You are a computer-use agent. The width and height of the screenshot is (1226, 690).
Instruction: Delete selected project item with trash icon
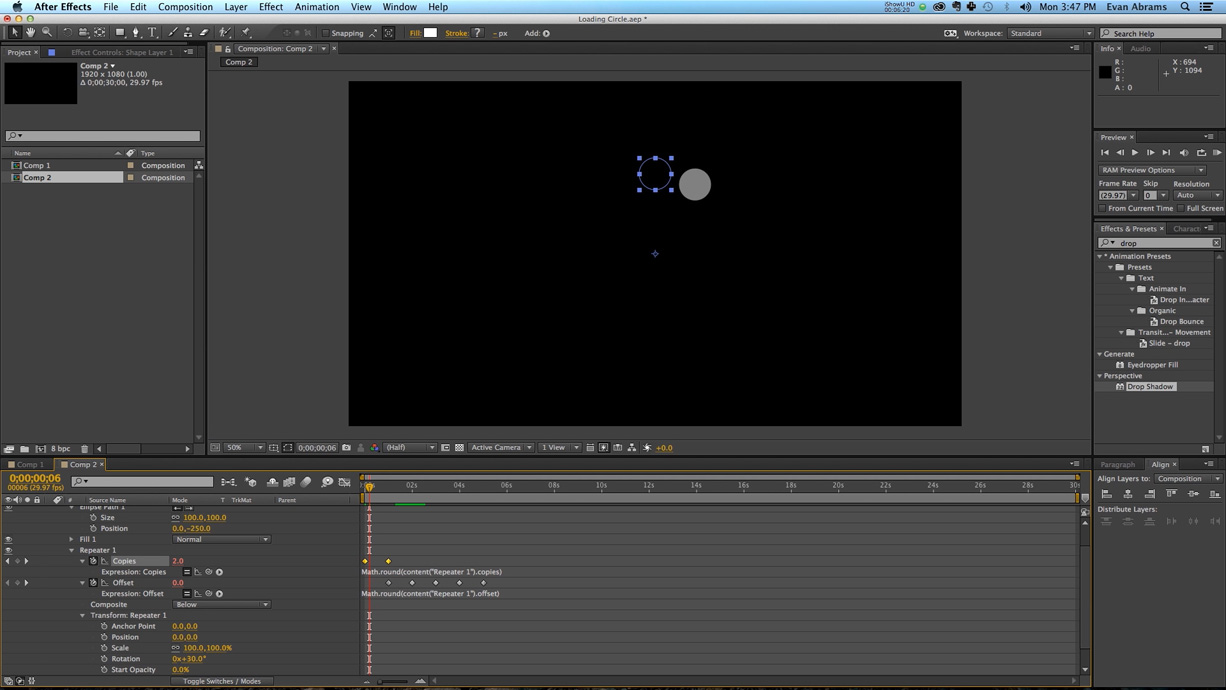[85, 449]
